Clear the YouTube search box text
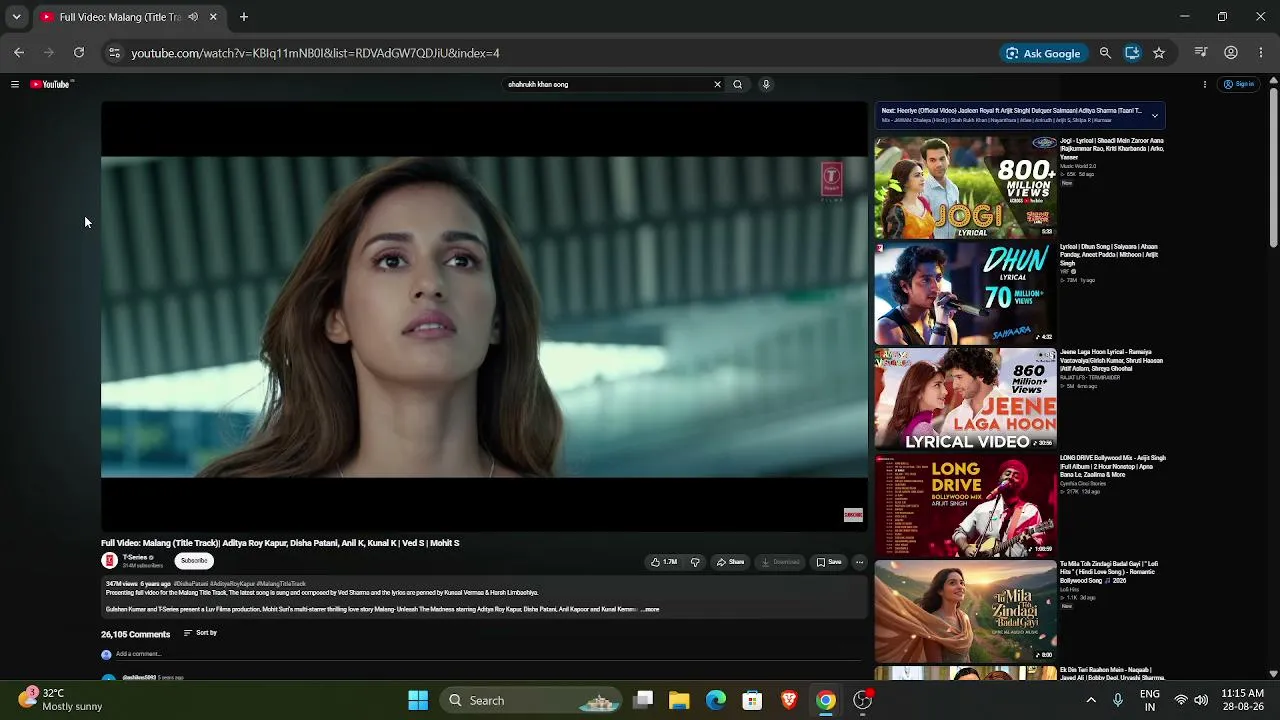The image size is (1280, 720). pyautogui.click(x=717, y=85)
